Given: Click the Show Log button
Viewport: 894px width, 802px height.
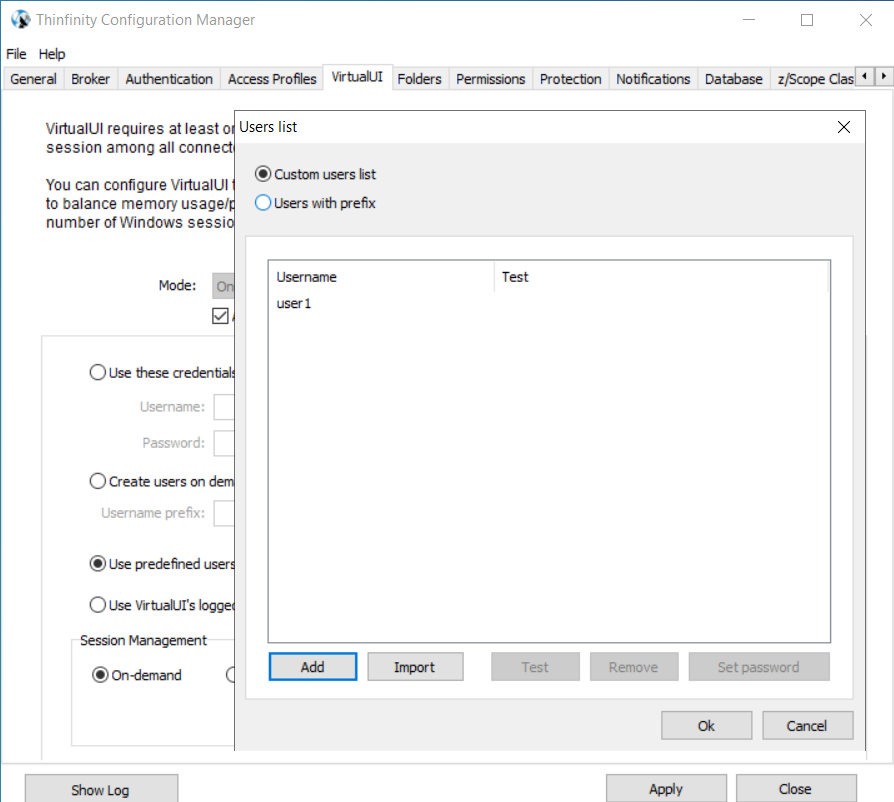Looking at the screenshot, I should tap(101, 789).
